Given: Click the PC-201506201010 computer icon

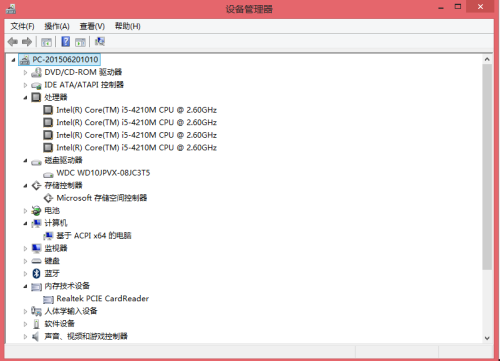Looking at the screenshot, I should [x=25, y=60].
